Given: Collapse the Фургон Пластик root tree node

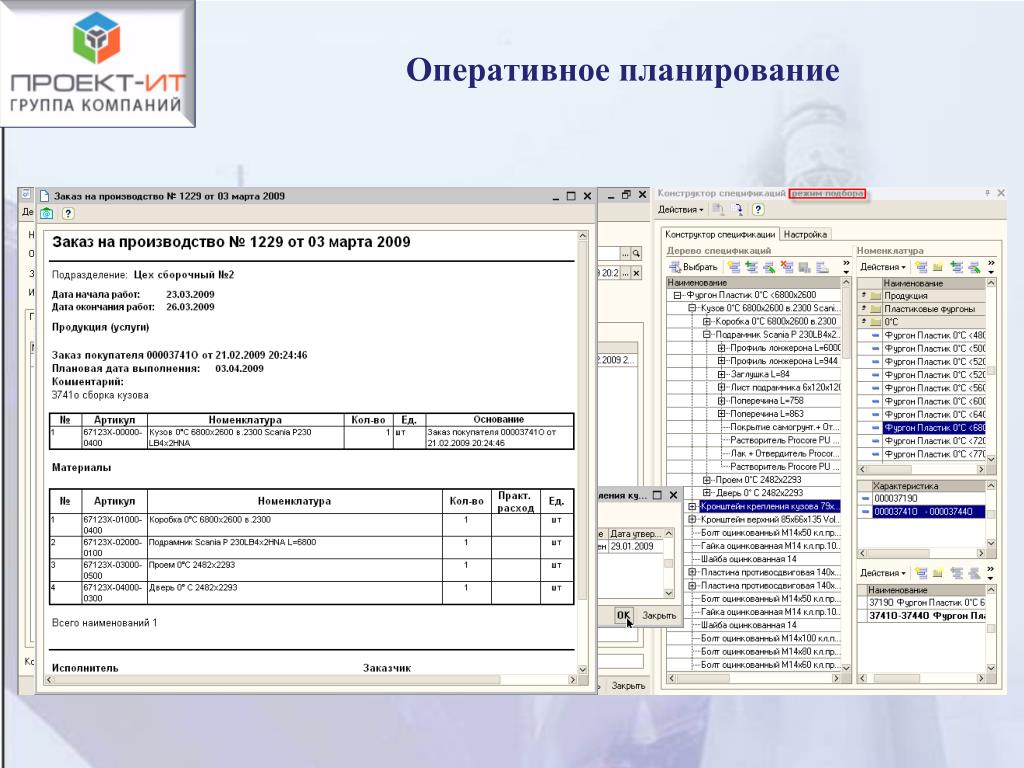Looking at the screenshot, I should click(678, 295).
